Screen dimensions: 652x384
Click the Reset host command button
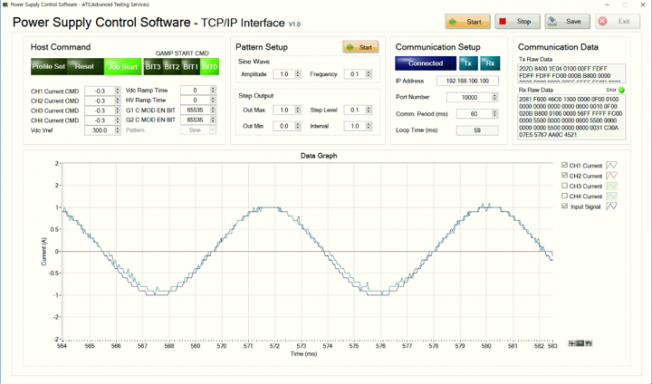[x=85, y=67]
